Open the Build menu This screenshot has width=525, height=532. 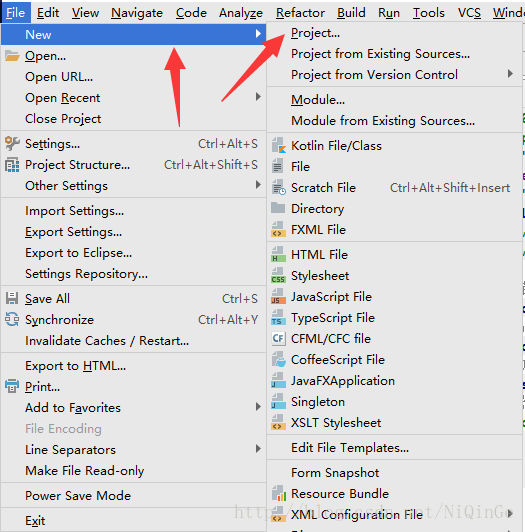[x=351, y=13]
